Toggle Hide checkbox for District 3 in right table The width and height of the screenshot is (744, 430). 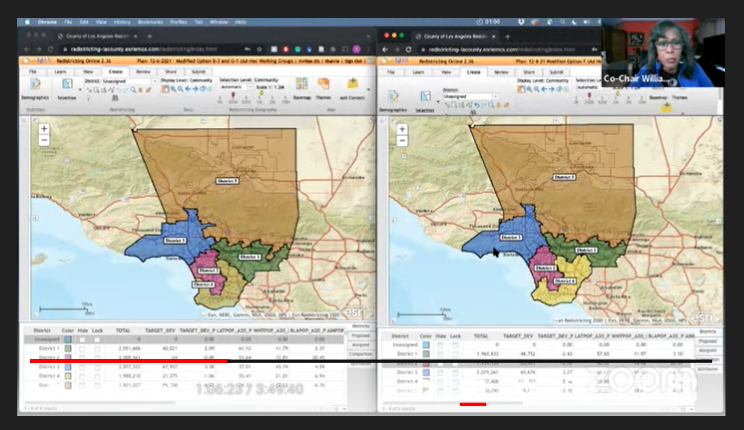[440, 373]
